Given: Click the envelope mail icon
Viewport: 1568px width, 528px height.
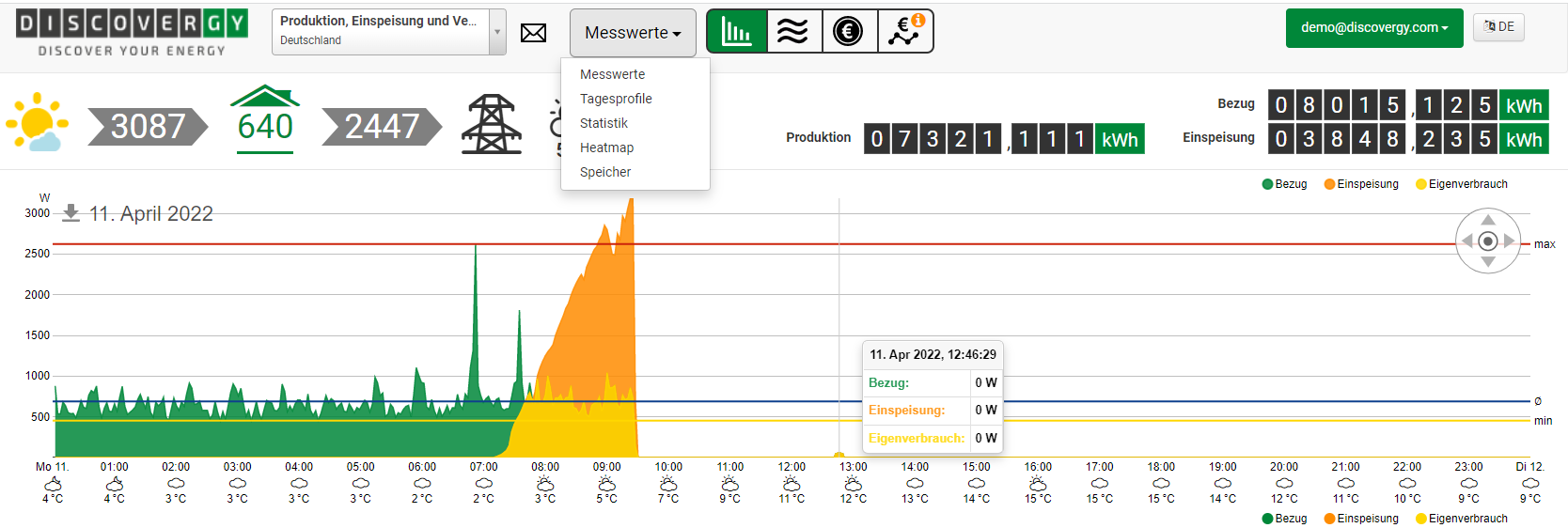Looking at the screenshot, I should (x=533, y=33).
